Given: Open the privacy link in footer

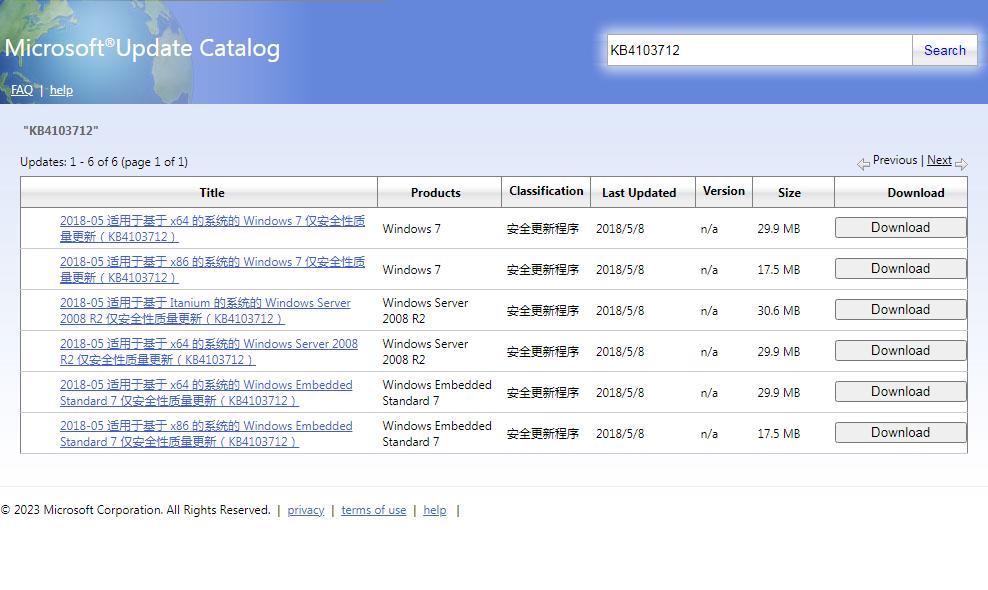Looking at the screenshot, I should [x=305, y=510].
